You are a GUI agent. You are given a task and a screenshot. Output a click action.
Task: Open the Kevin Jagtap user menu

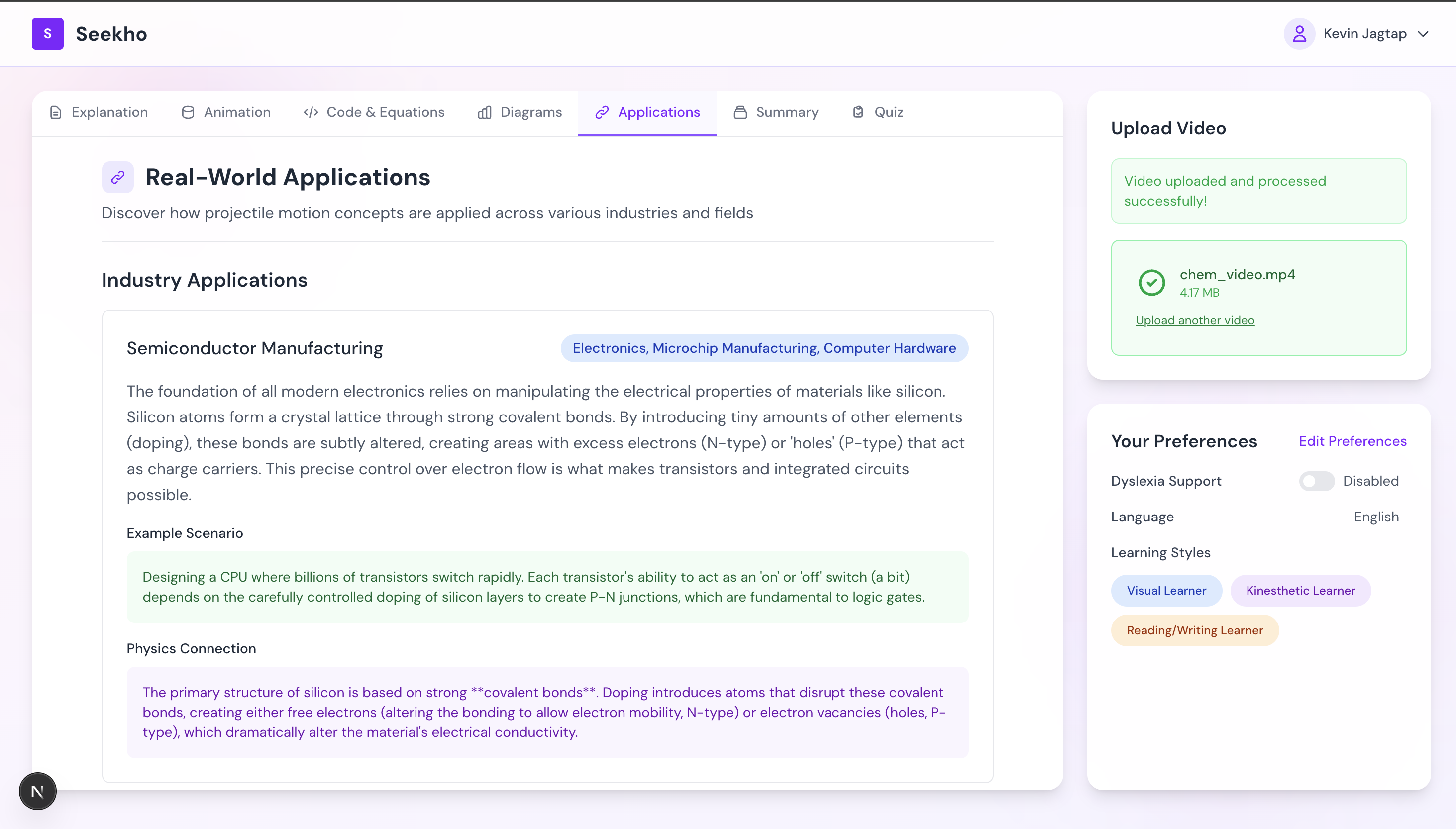(x=1364, y=34)
